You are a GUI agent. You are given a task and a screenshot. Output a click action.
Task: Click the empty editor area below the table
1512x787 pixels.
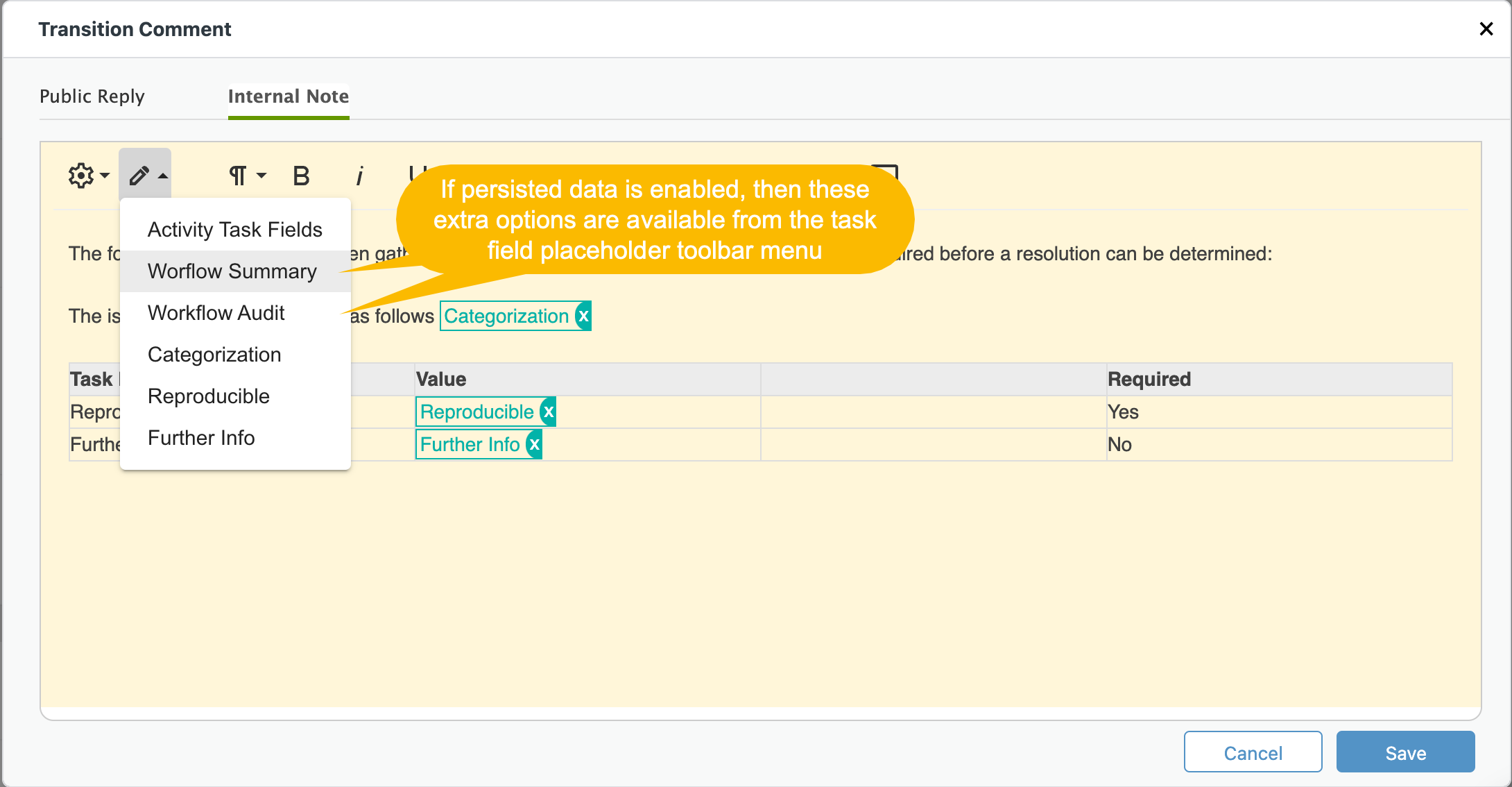click(x=760, y=583)
